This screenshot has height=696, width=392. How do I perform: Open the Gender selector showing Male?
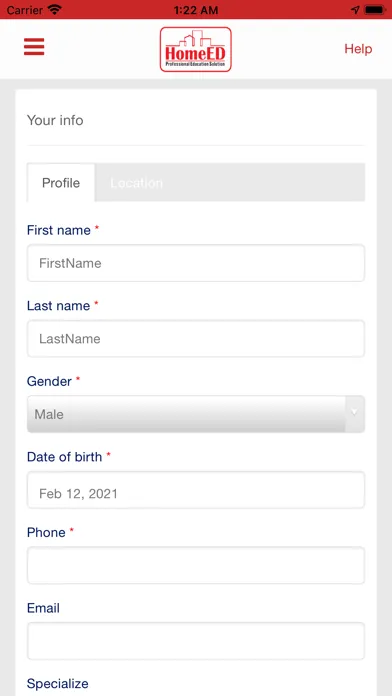196,414
